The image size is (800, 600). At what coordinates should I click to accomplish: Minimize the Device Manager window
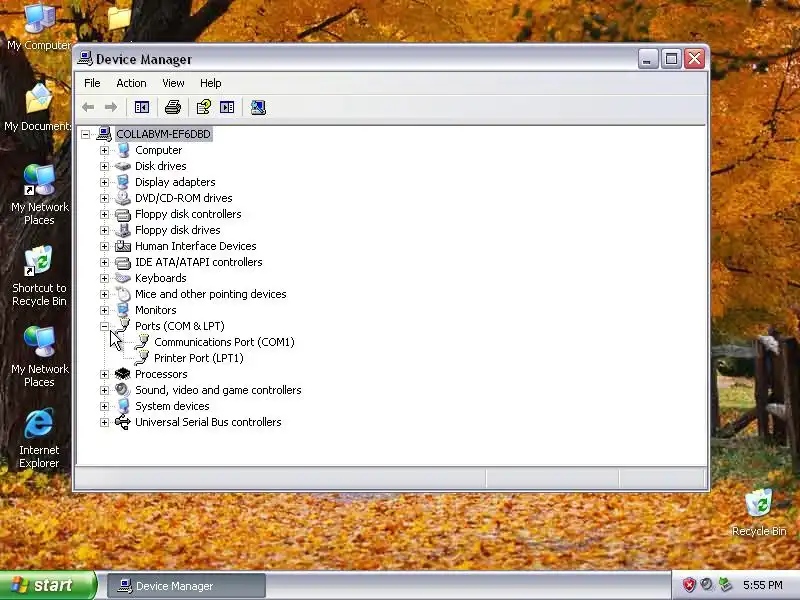[x=648, y=59]
